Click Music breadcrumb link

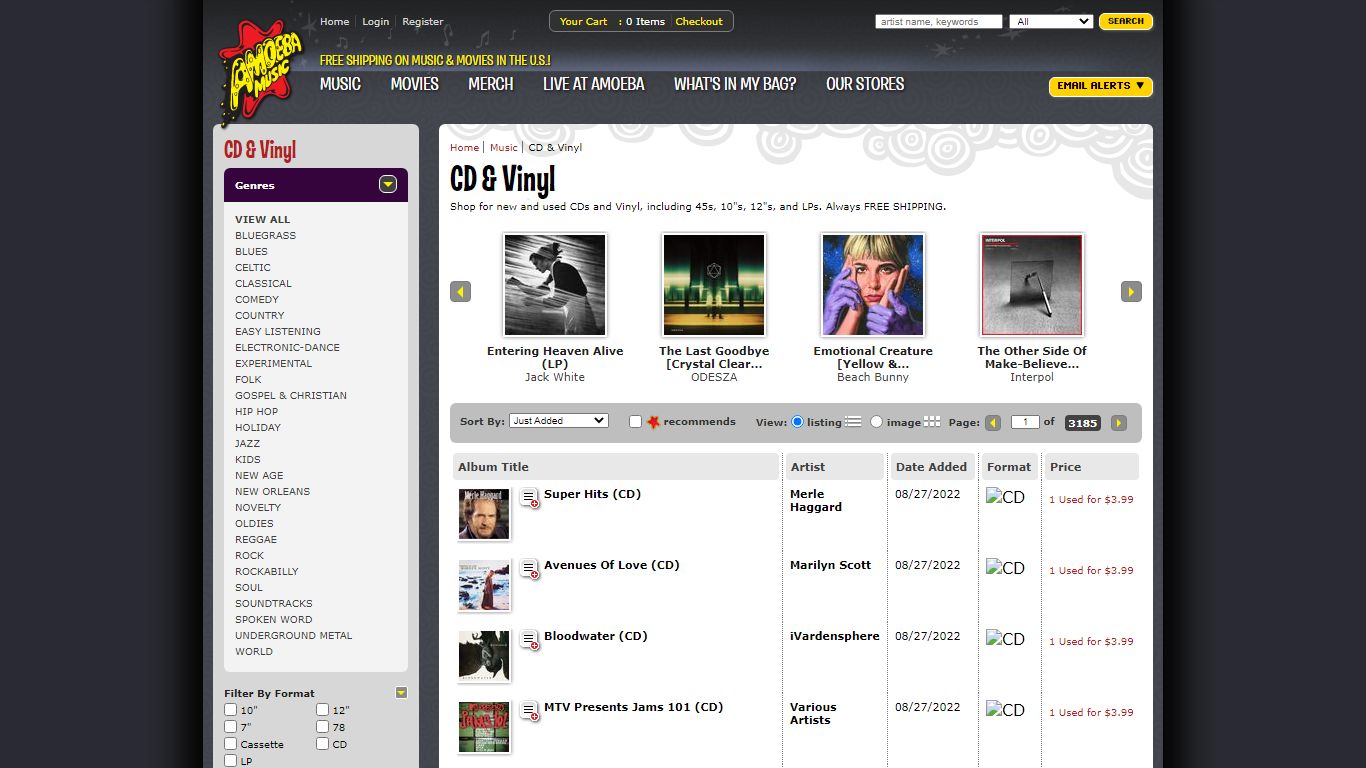click(504, 147)
